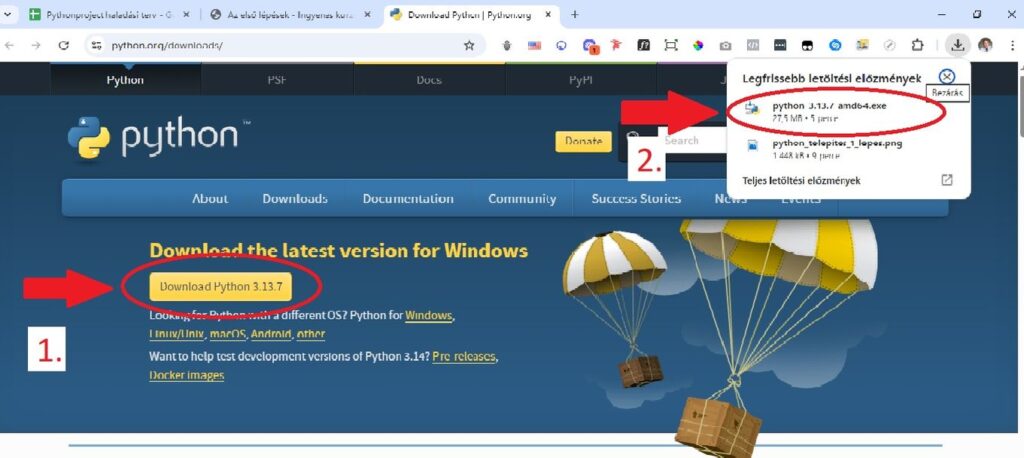Open Chrome three-dot menu
This screenshot has width=1024, height=458.
(x=1011, y=45)
